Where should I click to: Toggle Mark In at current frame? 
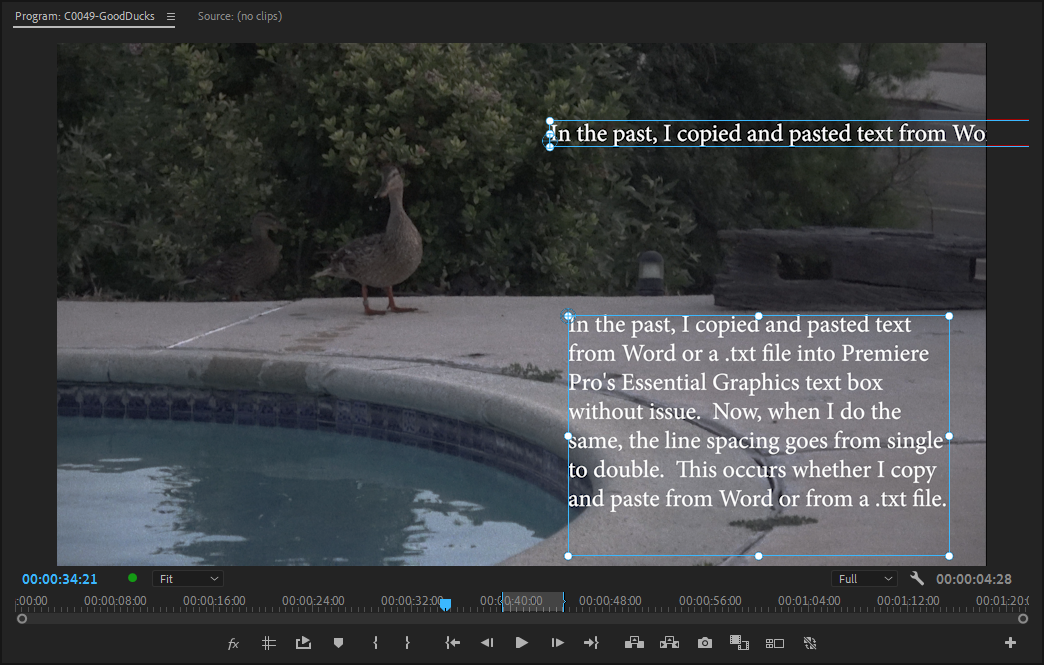(373, 643)
